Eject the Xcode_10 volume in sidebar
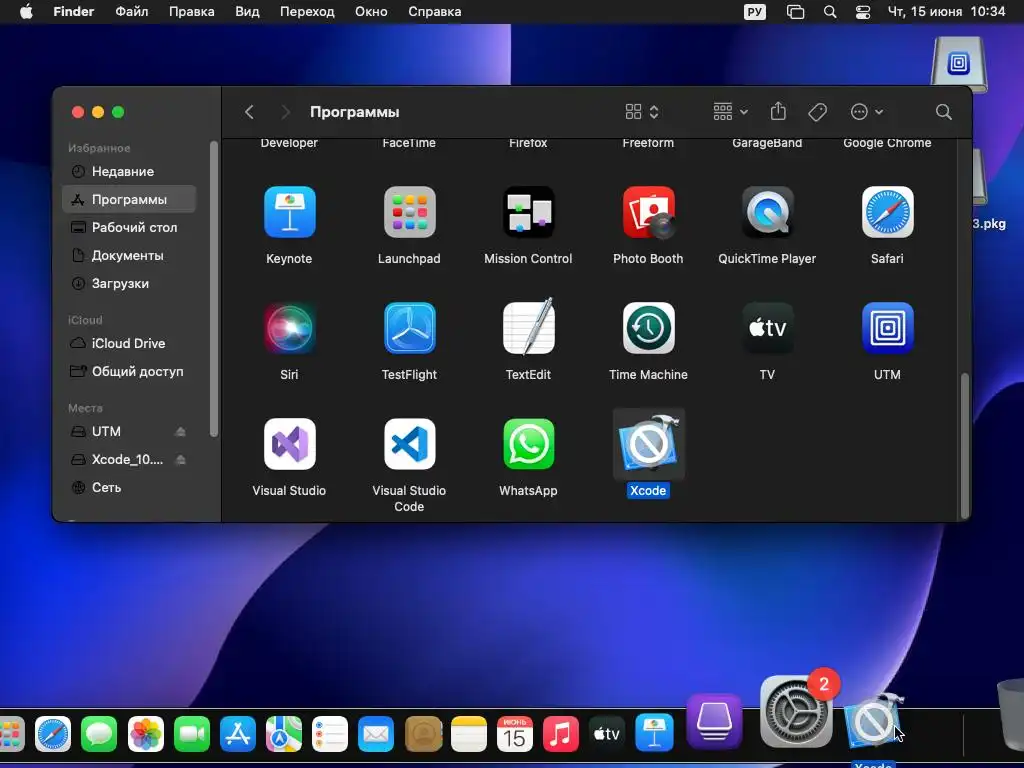This screenshot has height=768, width=1024. point(181,460)
